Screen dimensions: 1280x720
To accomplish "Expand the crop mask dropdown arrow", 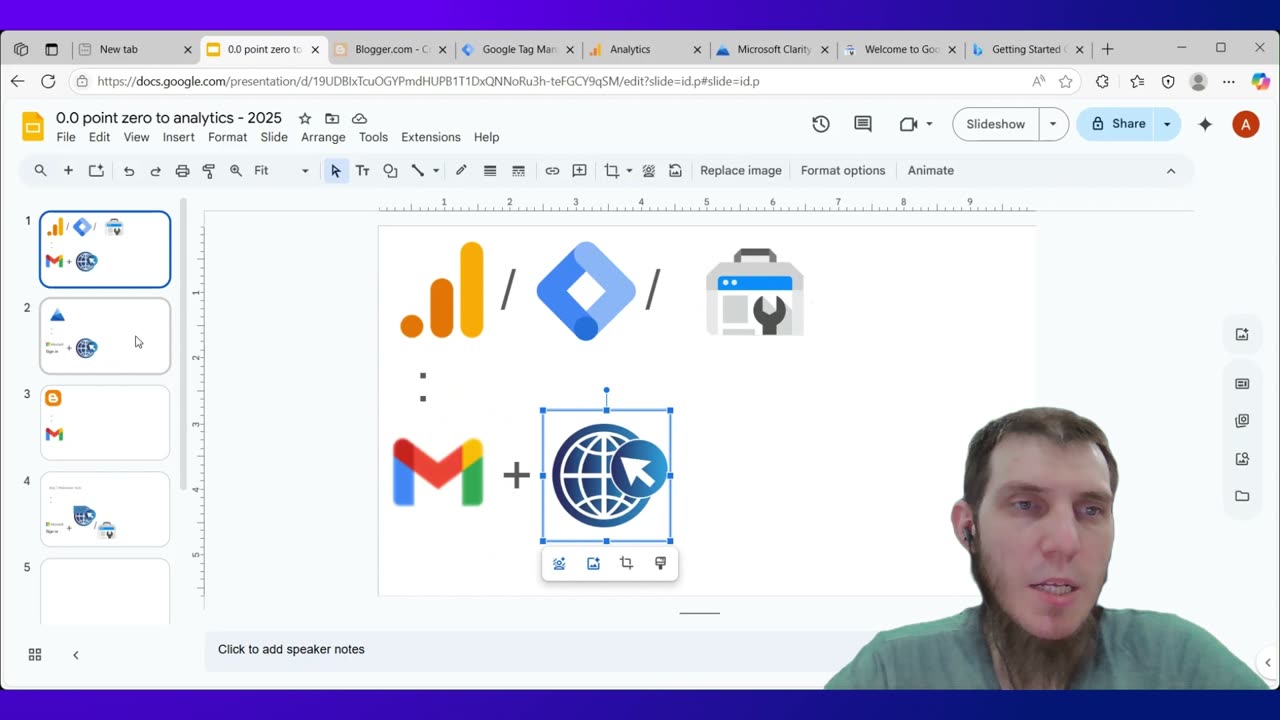I will [629, 171].
